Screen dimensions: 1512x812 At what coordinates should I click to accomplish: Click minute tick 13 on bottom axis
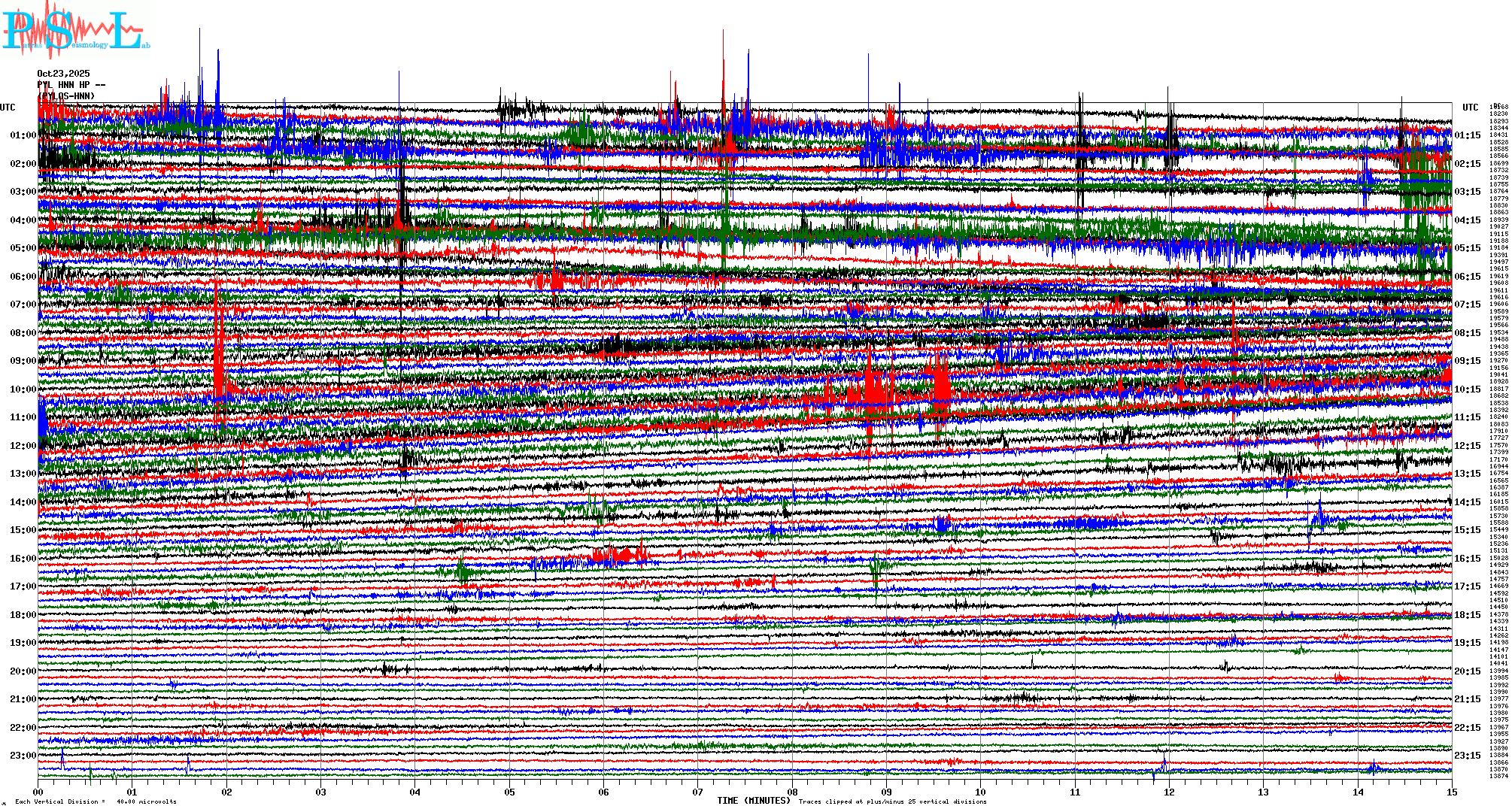[1263, 792]
